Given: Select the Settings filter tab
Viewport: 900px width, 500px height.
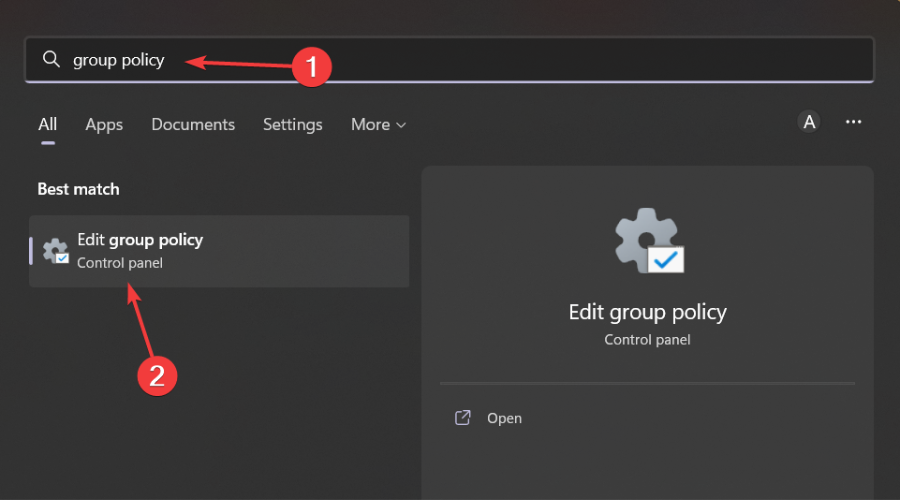Looking at the screenshot, I should 293,125.
